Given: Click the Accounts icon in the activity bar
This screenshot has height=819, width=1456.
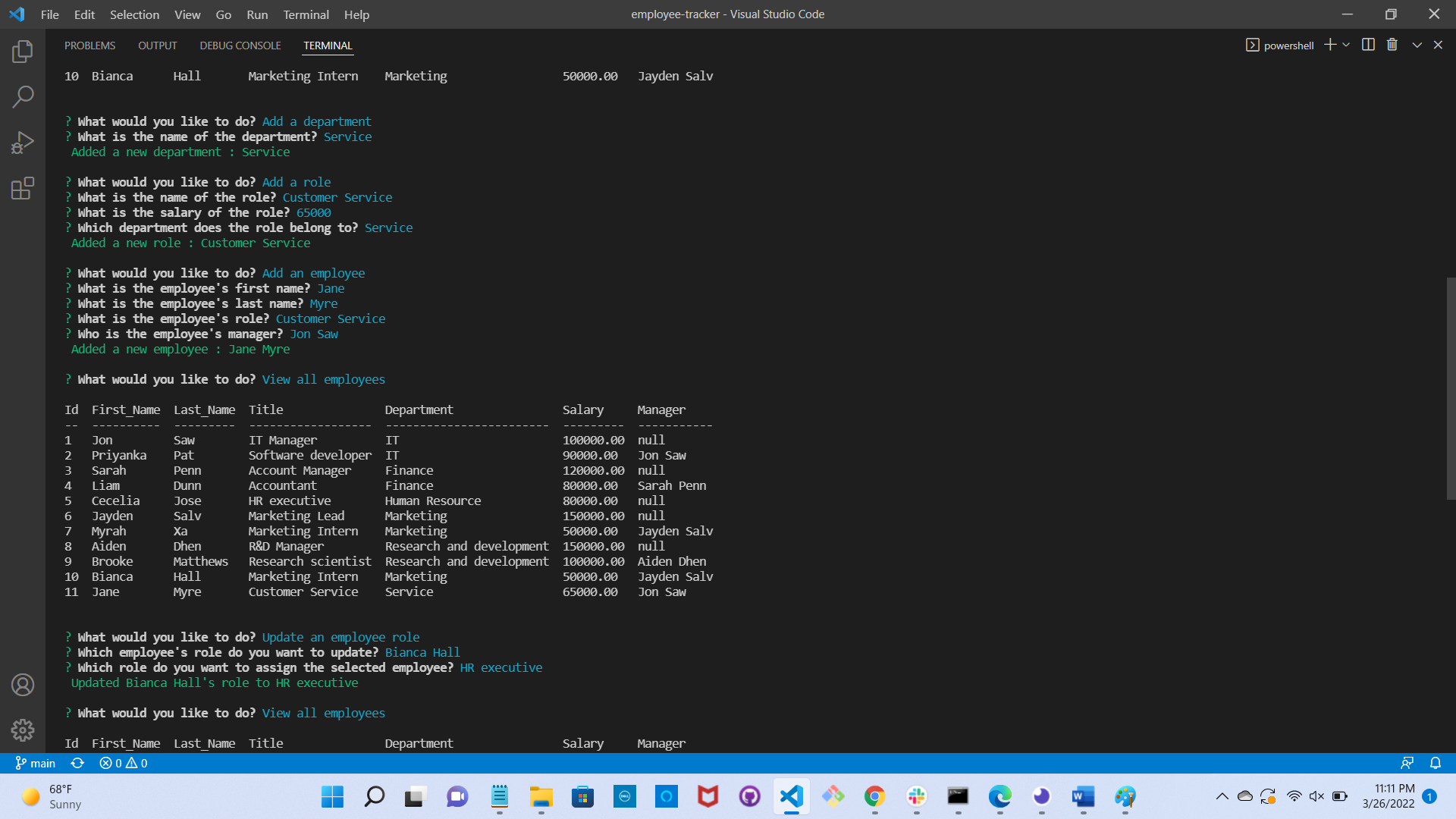Looking at the screenshot, I should (23, 685).
